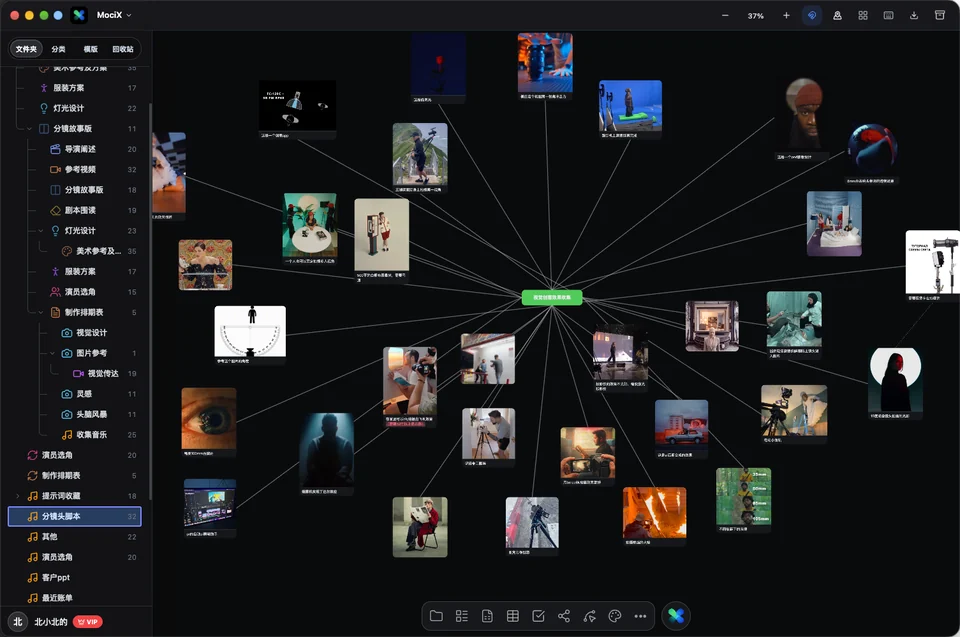The height and width of the screenshot is (637, 960).
Task: Click the red VIP badge
Action: 88,622
